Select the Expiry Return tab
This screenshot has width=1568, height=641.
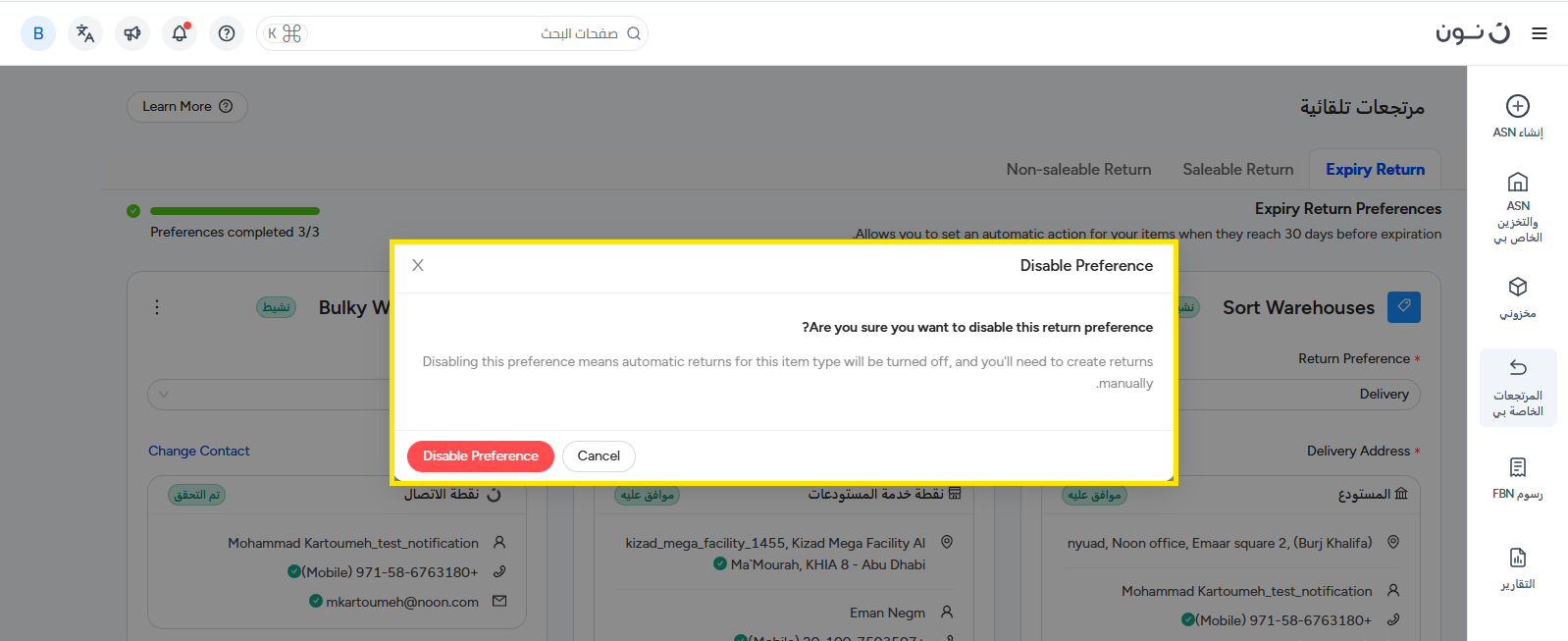1375,170
